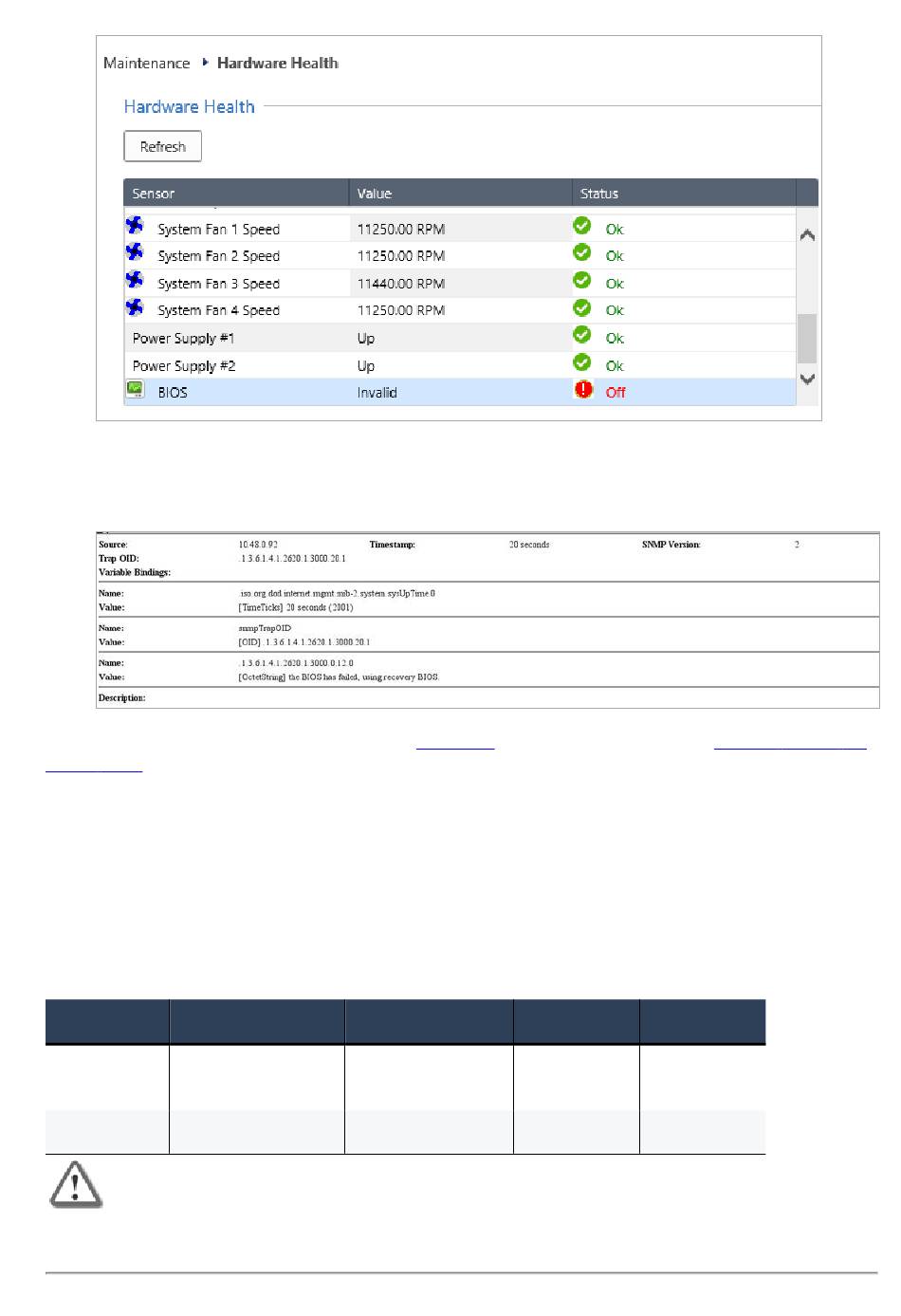This screenshot has width=901, height=1316.
Task: Click the caution triangle icon below the table
Action: 76,1184
